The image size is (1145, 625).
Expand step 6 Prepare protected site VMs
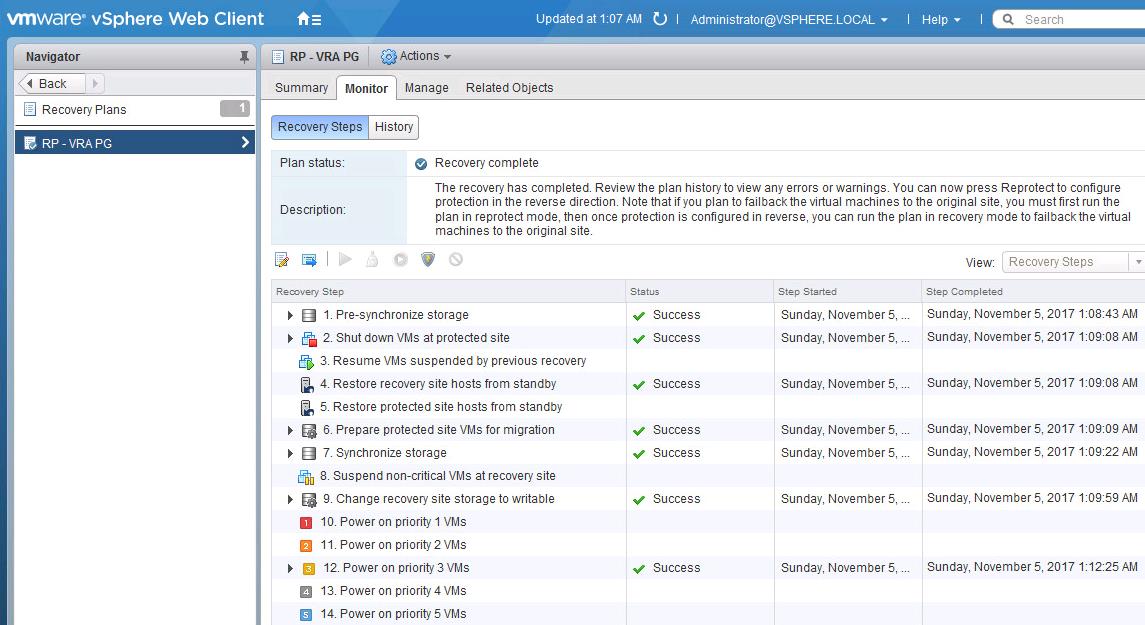point(290,430)
